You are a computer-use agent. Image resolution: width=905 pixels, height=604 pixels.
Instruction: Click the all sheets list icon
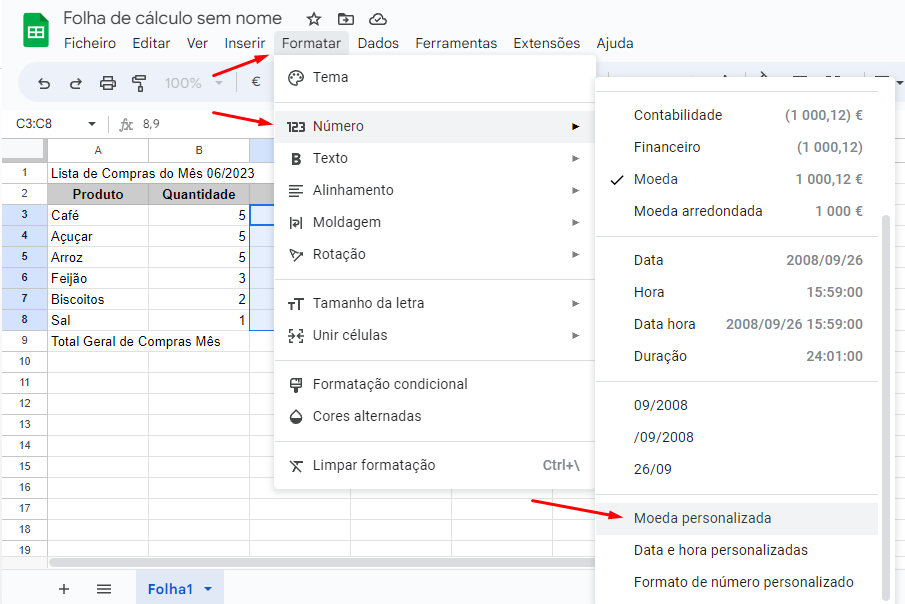tap(104, 589)
